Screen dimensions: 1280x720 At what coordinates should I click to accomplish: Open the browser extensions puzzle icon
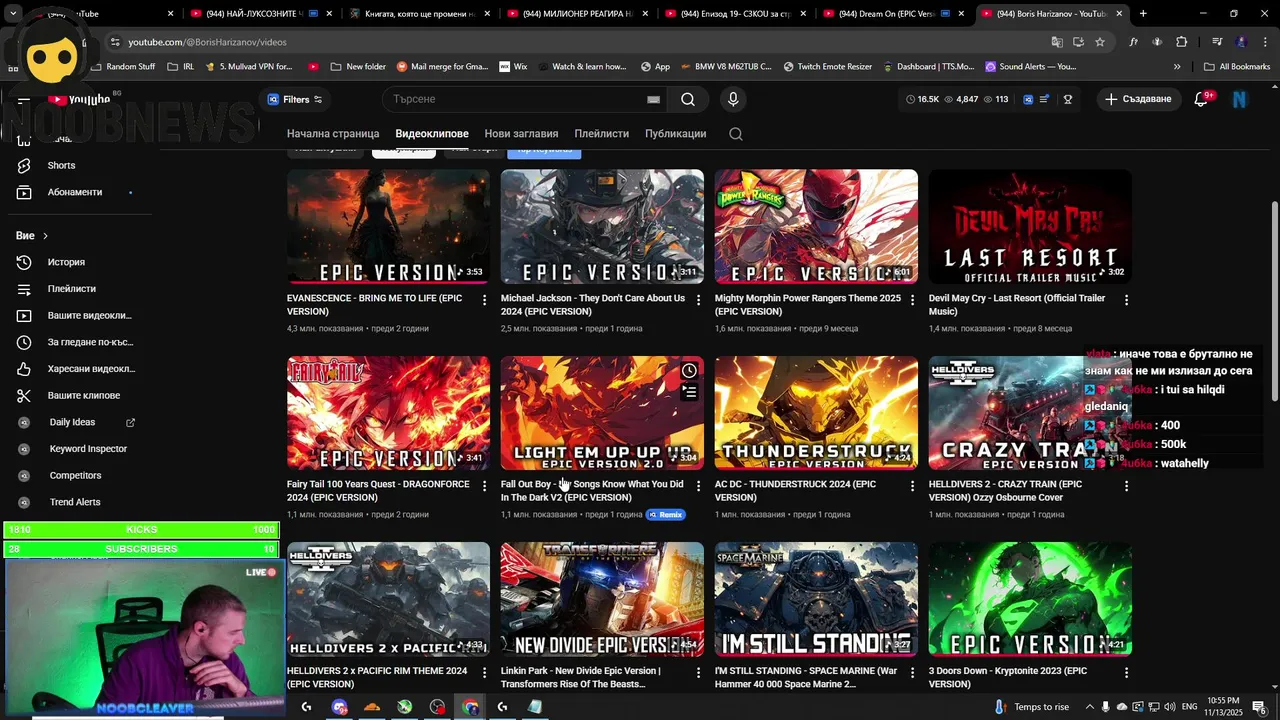[1182, 42]
